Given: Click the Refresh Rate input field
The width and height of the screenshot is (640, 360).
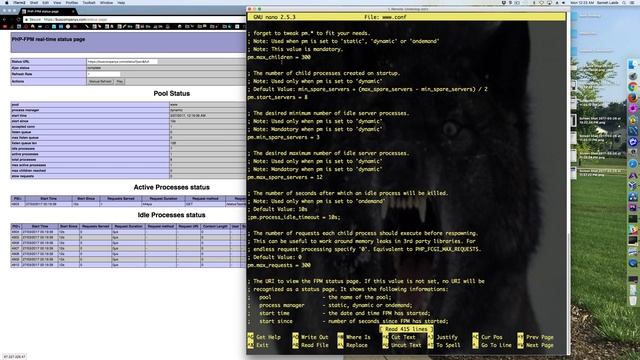Looking at the screenshot, I should point(103,74).
